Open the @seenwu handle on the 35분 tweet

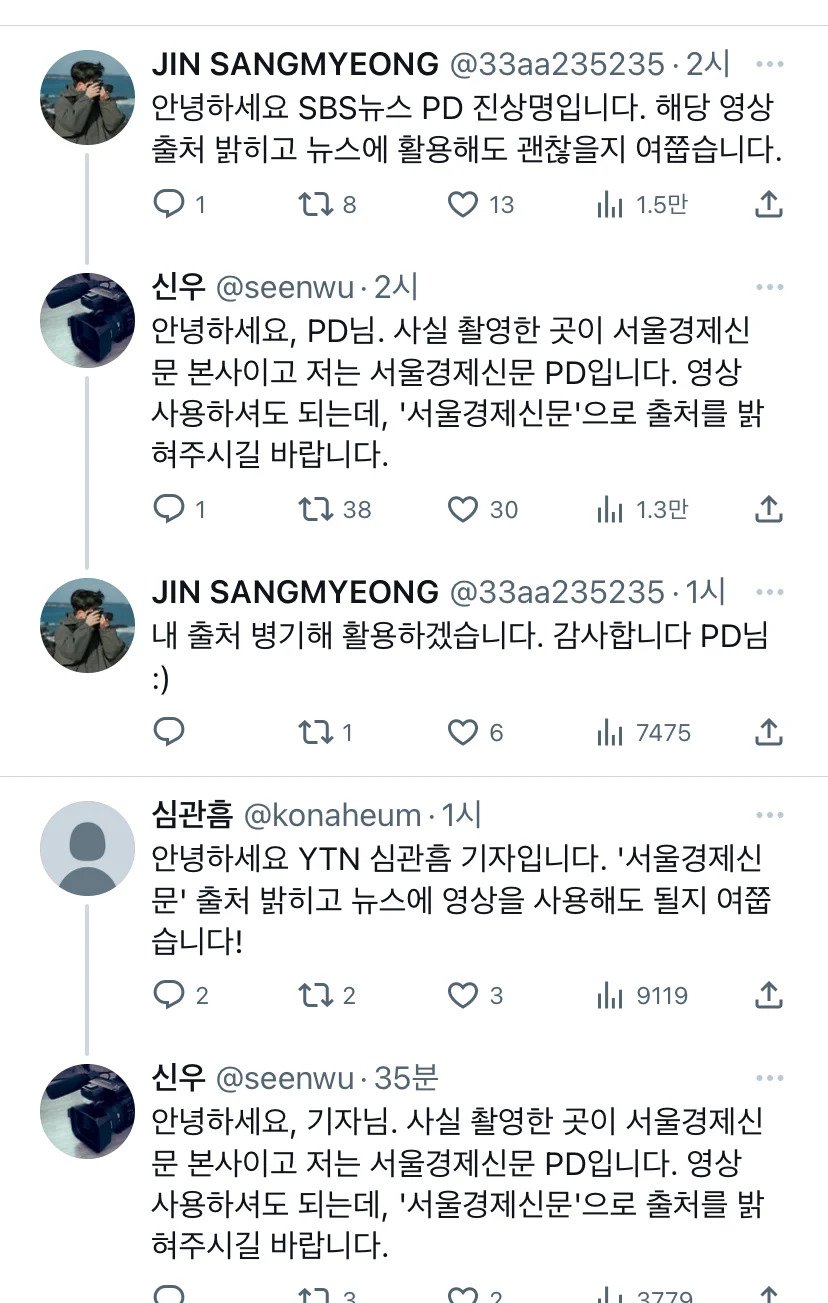285,1078
